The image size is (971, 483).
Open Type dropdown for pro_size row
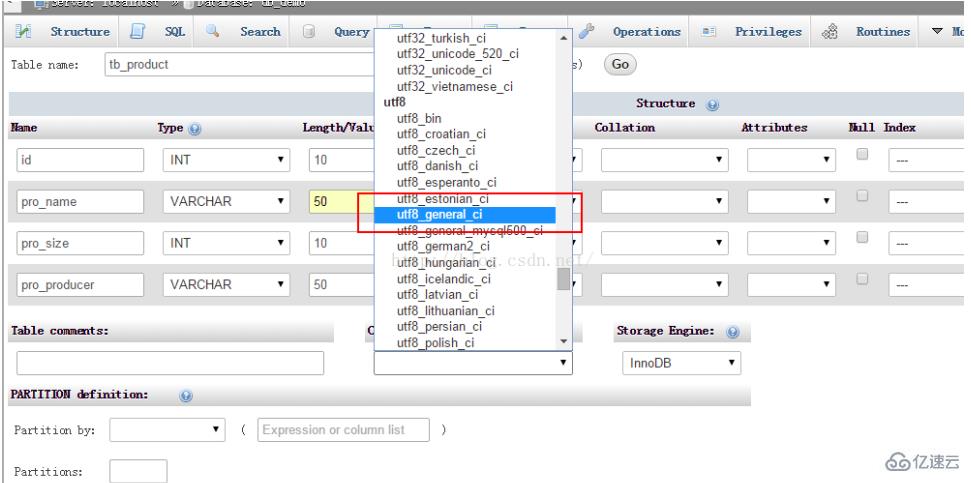pos(226,243)
